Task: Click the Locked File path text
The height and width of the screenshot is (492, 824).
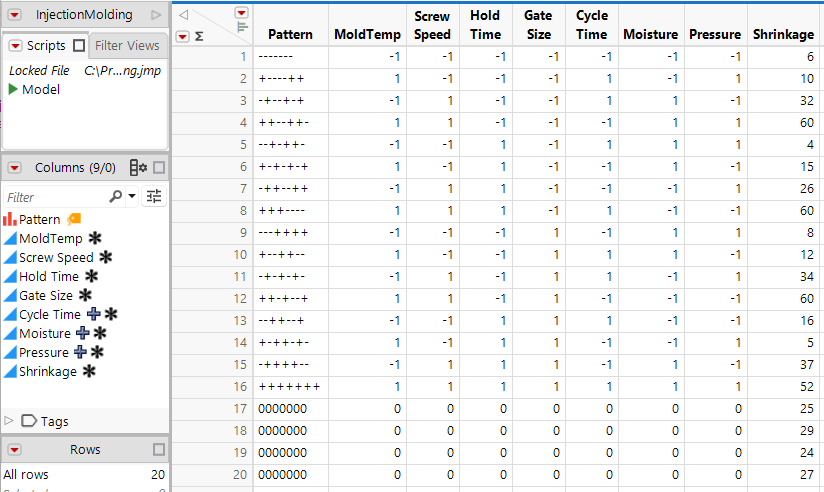Action: 122,70
